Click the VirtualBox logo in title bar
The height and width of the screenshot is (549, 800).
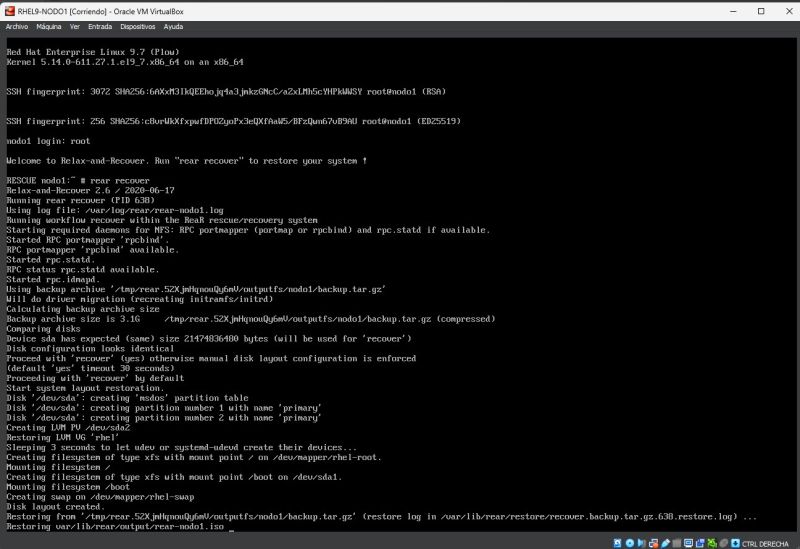pyautogui.click(x=10, y=11)
